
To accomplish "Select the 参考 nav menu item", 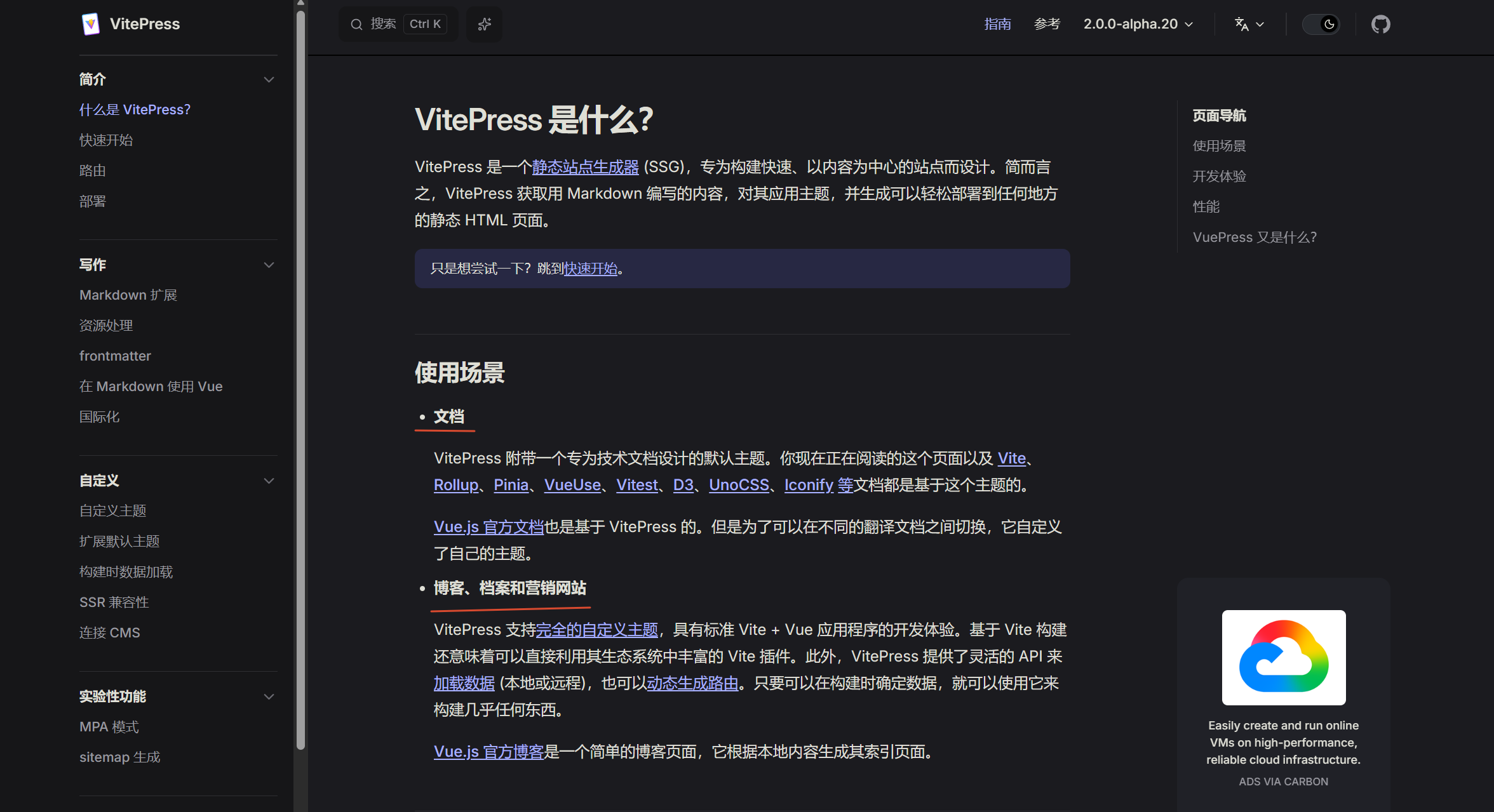I will 1047,24.
